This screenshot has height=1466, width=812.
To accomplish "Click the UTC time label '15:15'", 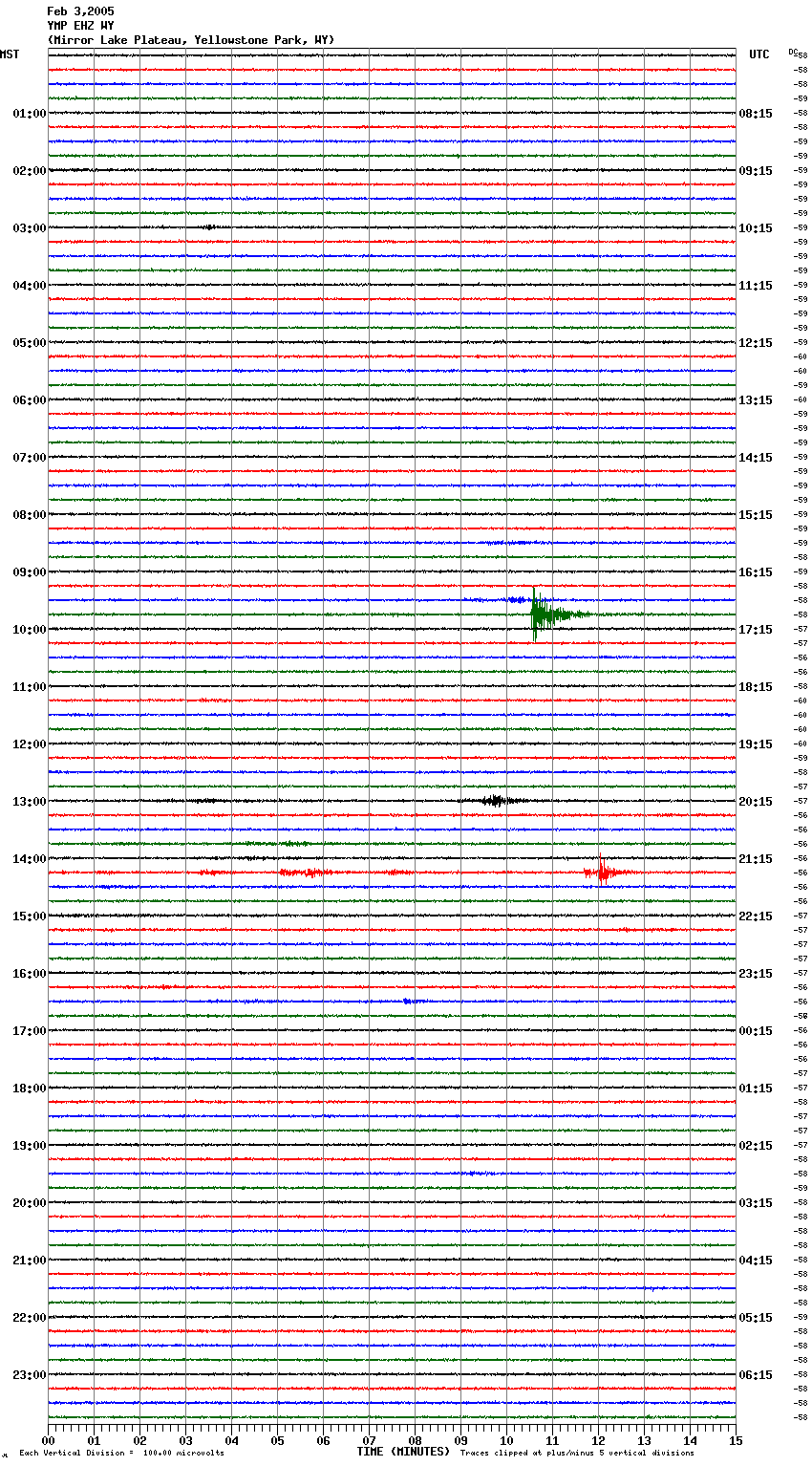I will coord(756,515).
